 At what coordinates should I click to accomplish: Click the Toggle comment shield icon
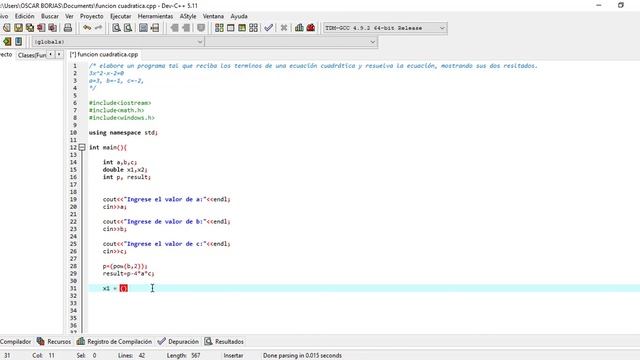(201, 28)
